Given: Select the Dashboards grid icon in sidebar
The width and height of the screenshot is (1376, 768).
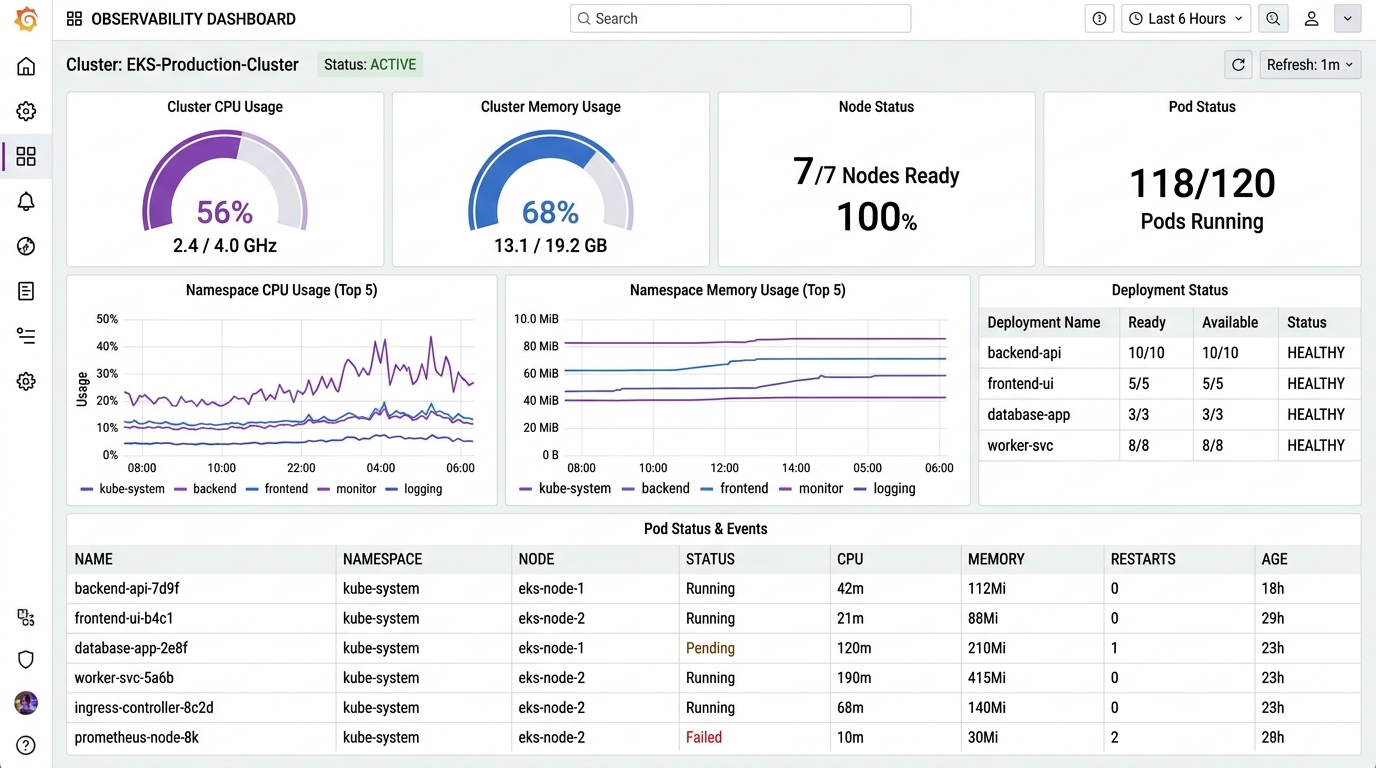Looking at the screenshot, I should pos(26,156).
